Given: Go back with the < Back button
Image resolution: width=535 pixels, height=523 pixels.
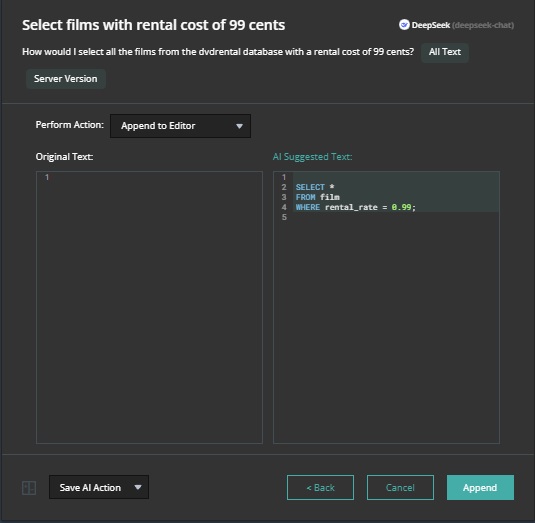Looking at the screenshot, I should [320, 488].
